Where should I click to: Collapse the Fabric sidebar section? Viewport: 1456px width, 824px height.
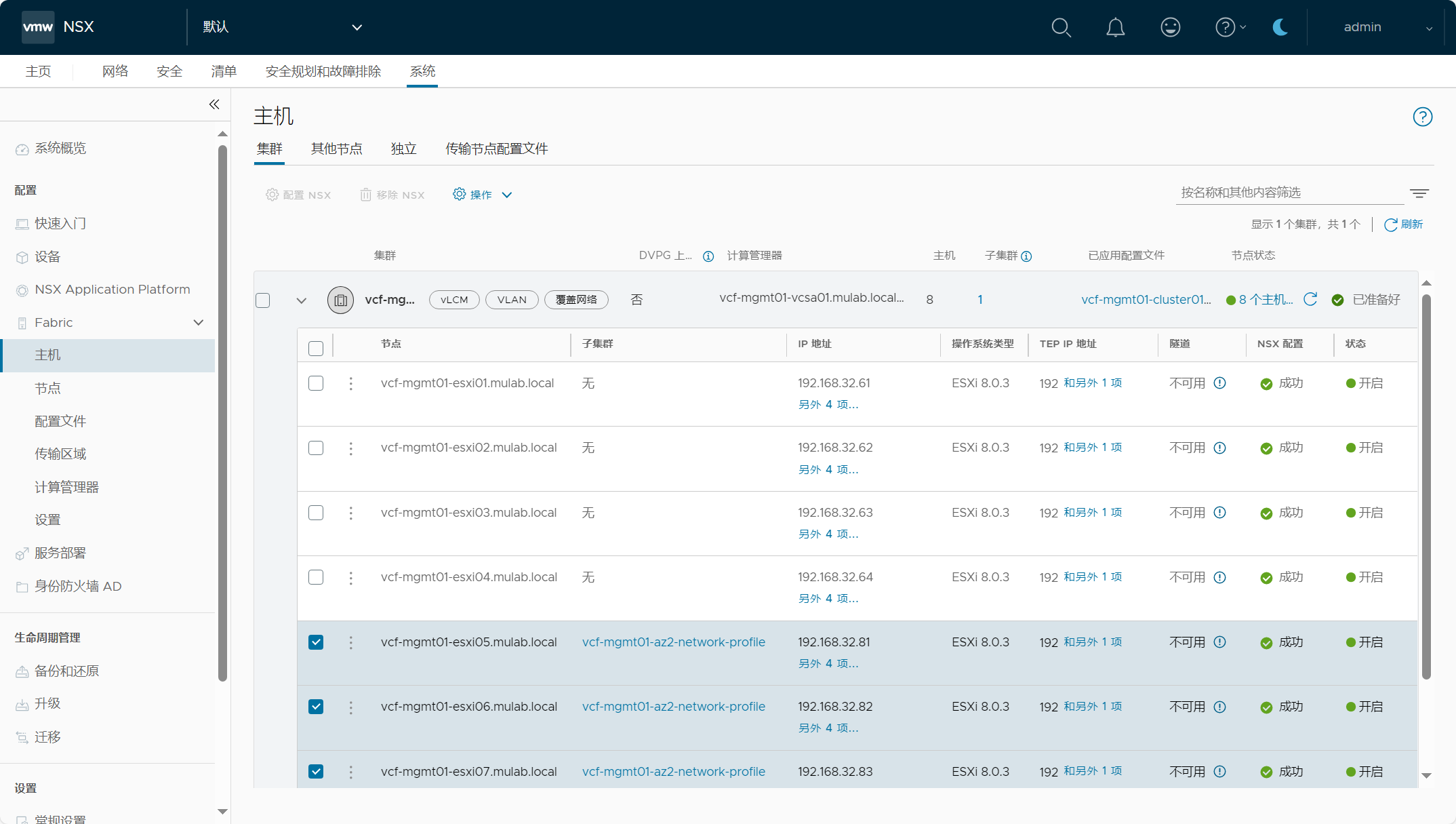coord(198,323)
